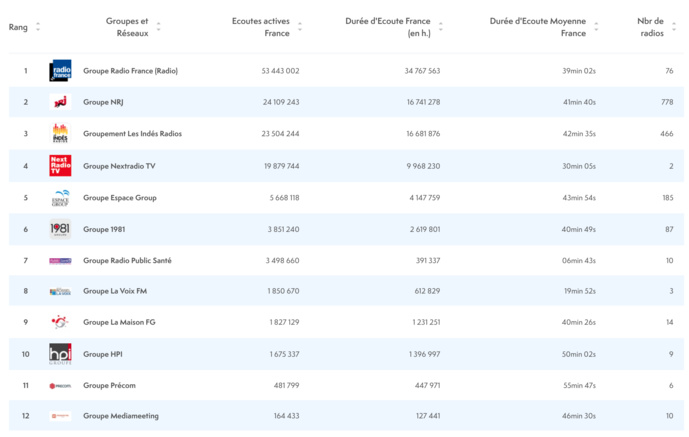Viewport: 689px width, 437px height.
Task: Click the Les Indés Radios logo
Action: (x=60, y=134)
